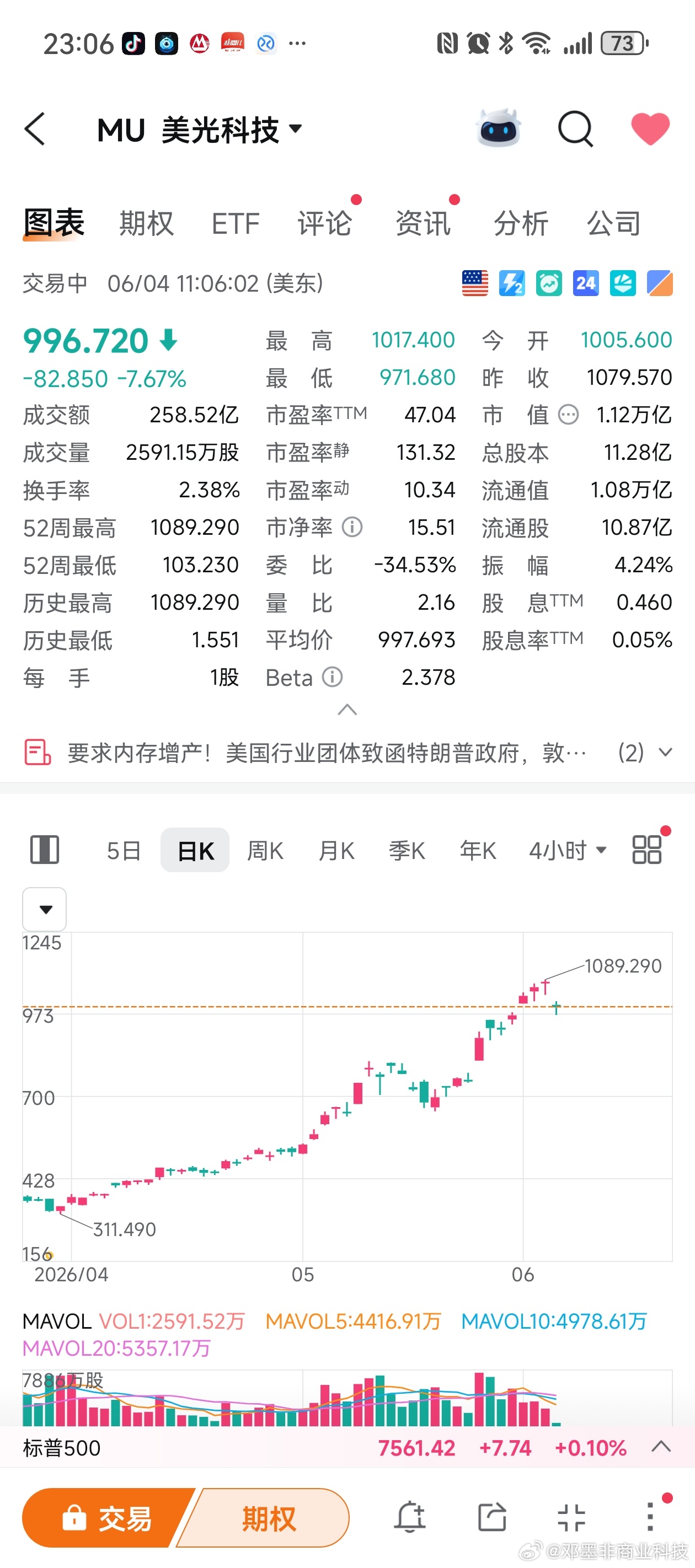Select the 日K chart period
This screenshot has width=695, height=1568.
[x=195, y=850]
